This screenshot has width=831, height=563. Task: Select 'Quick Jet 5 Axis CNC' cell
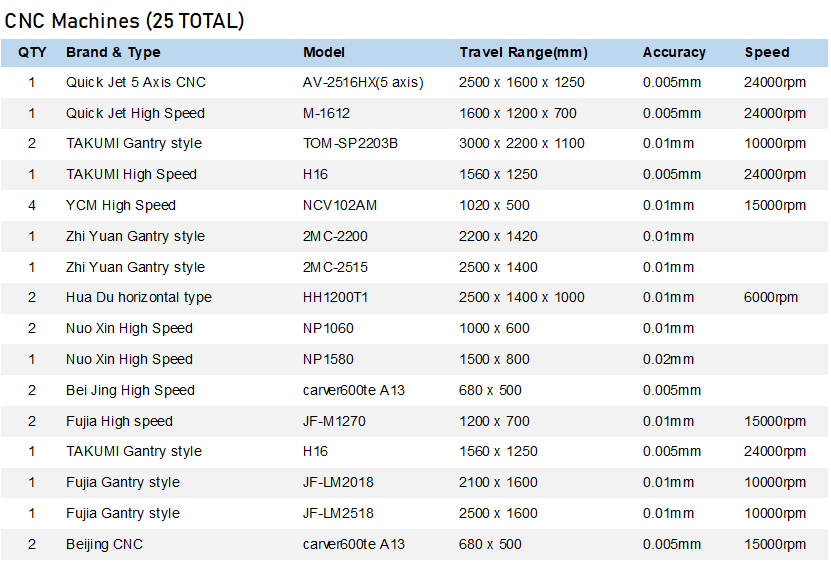(136, 82)
